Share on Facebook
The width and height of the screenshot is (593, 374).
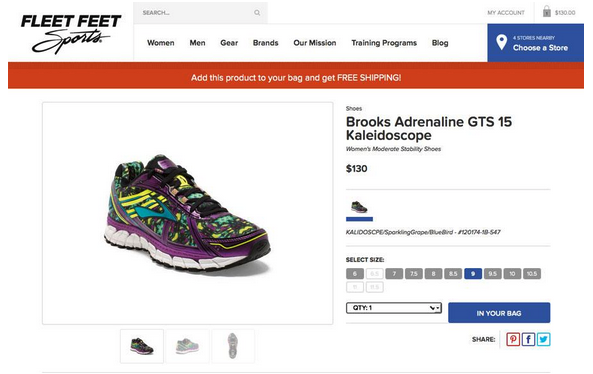coord(528,339)
